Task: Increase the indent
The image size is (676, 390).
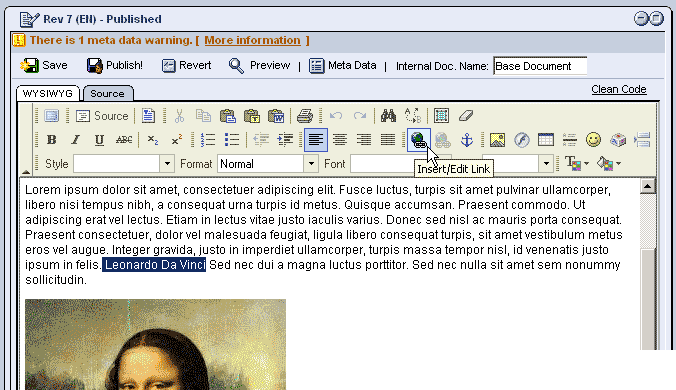Action: point(285,140)
